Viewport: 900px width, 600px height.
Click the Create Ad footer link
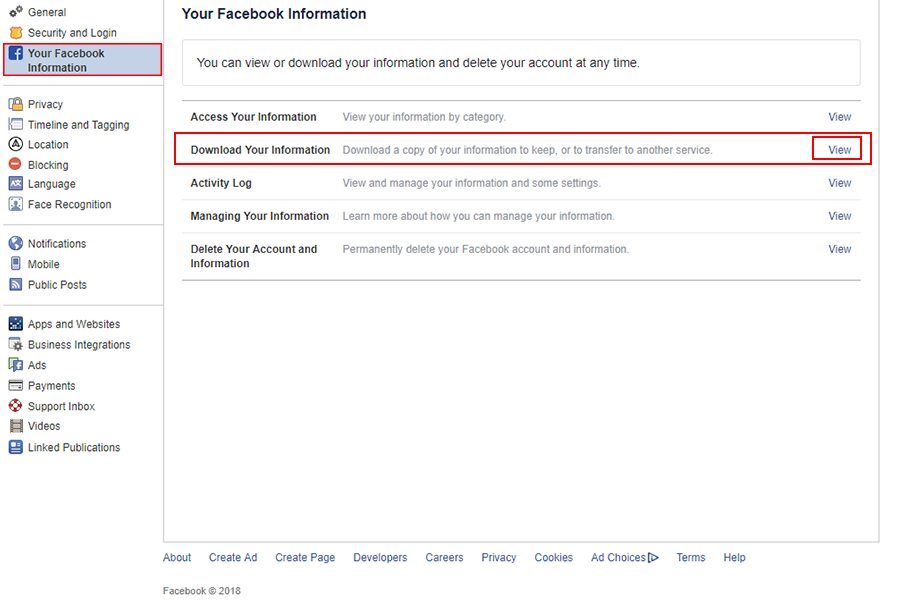(233, 558)
